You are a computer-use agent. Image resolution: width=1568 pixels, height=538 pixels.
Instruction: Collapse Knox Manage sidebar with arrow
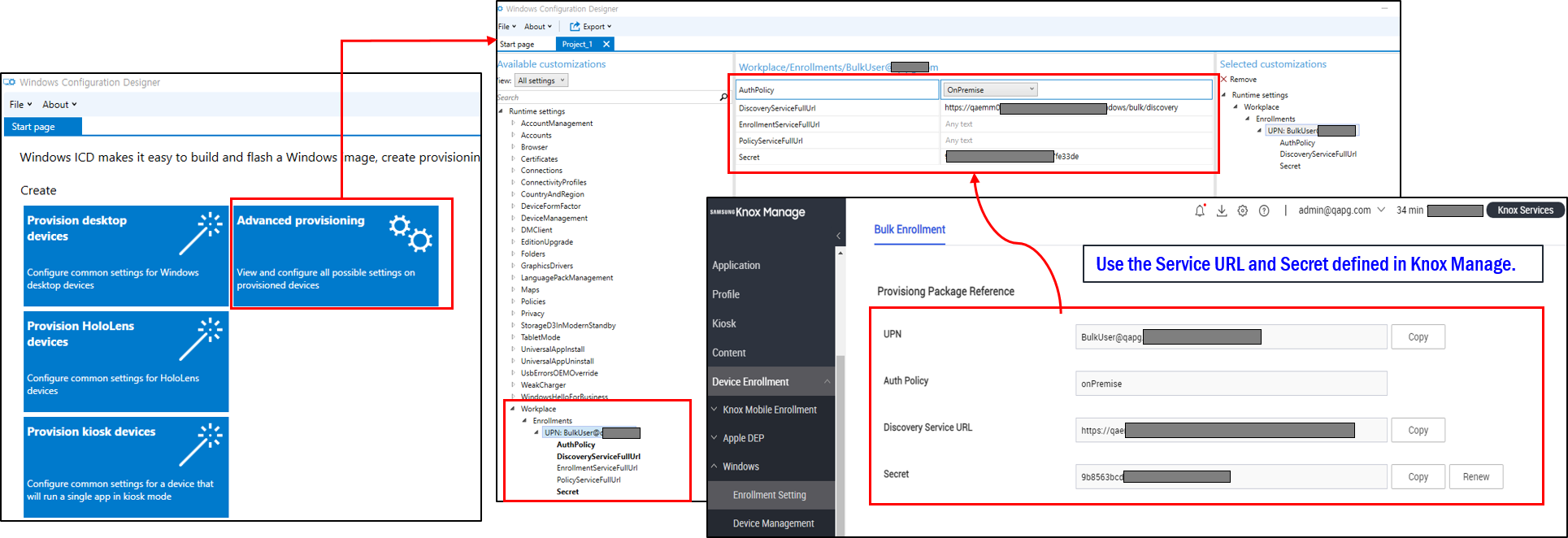click(839, 236)
